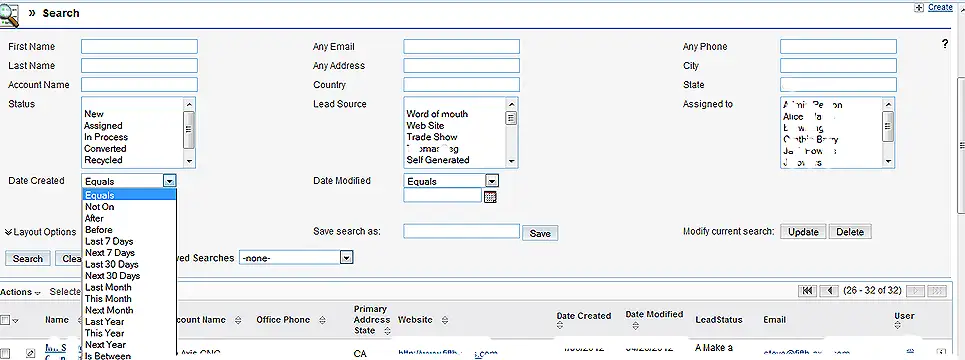Go to the next page of results

point(915,290)
